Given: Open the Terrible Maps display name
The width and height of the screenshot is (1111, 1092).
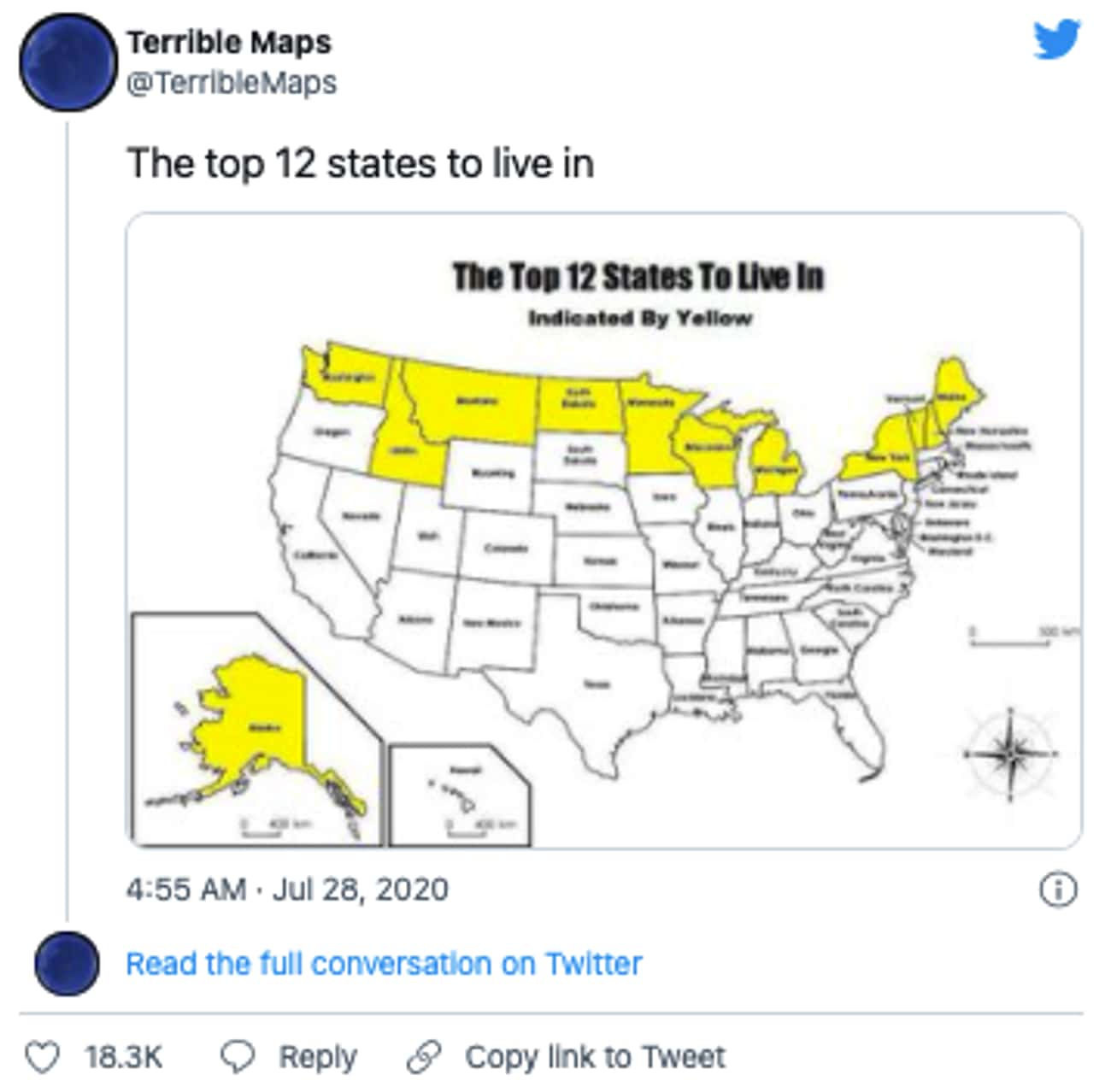Looking at the screenshot, I should (x=229, y=42).
